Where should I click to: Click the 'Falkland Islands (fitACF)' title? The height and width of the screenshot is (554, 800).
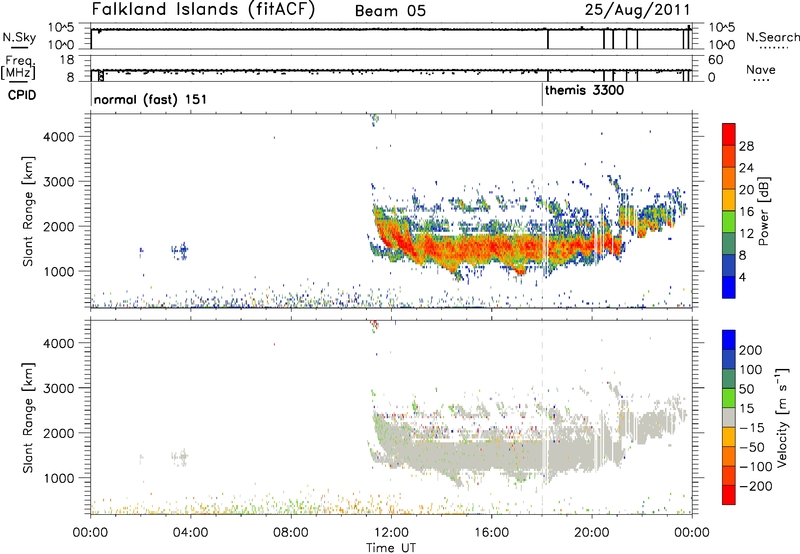(203, 10)
